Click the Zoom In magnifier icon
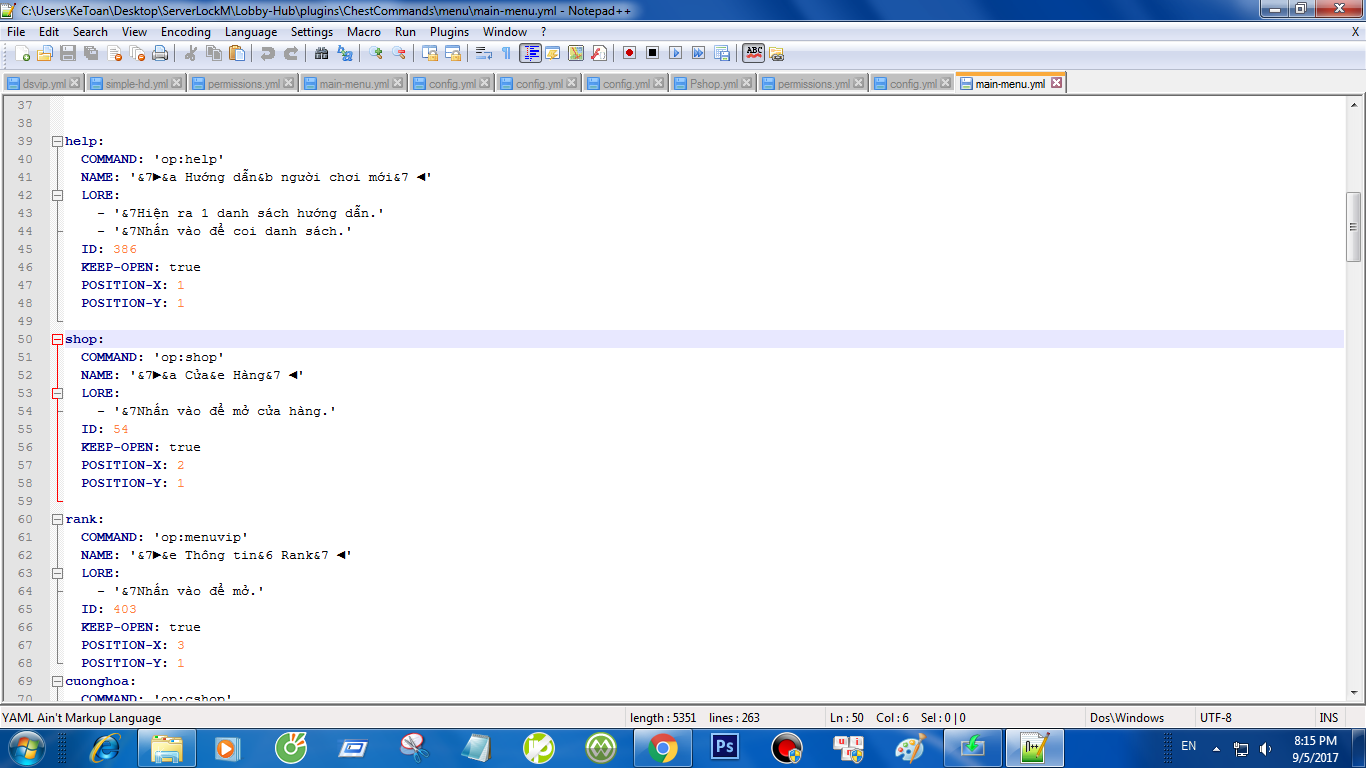1366x768 pixels. point(376,53)
